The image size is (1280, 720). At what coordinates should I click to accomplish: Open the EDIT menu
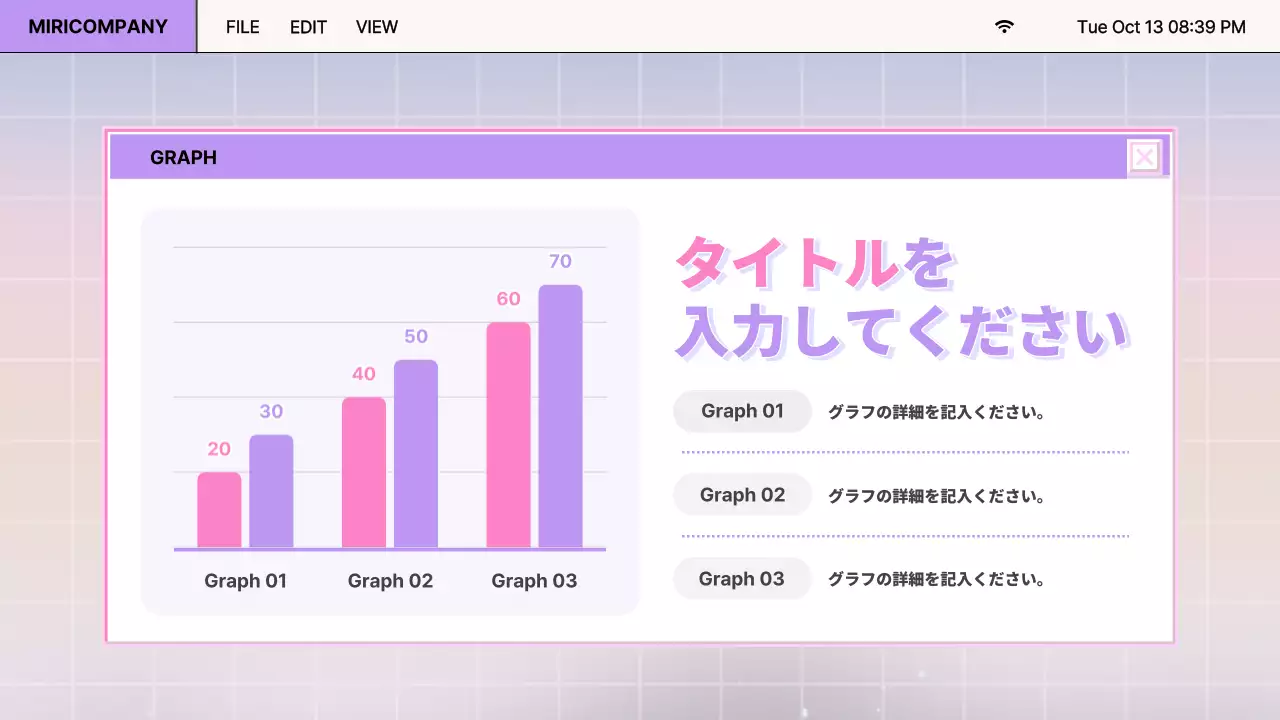(x=308, y=27)
